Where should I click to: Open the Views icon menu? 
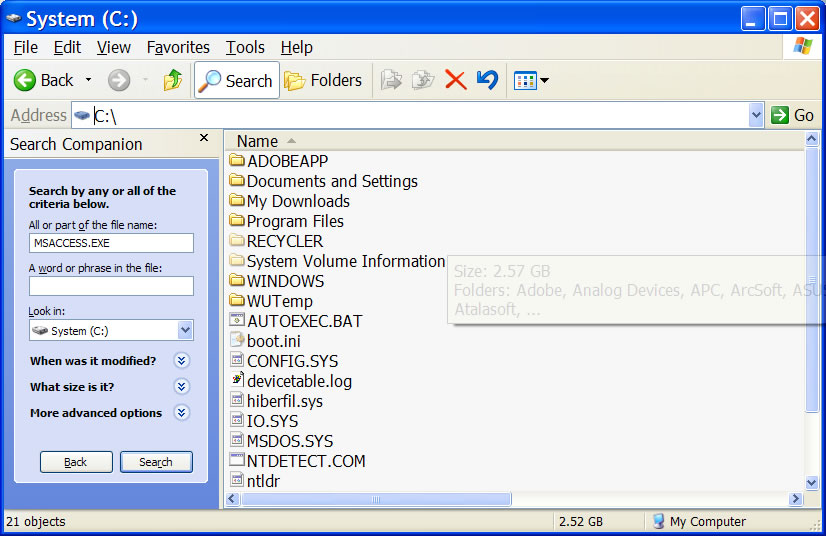click(x=531, y=81)
